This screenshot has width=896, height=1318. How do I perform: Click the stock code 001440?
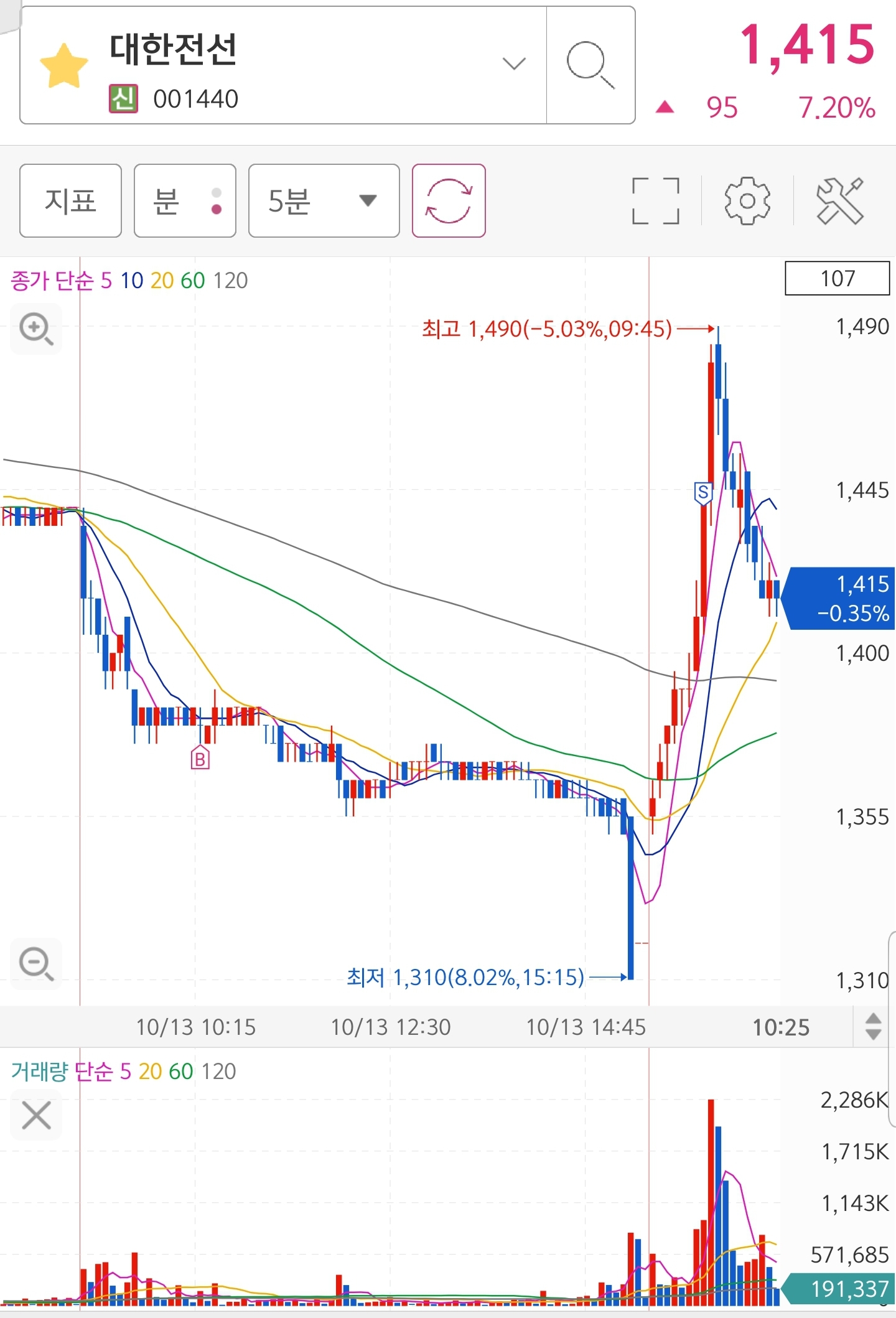point(196,99)
